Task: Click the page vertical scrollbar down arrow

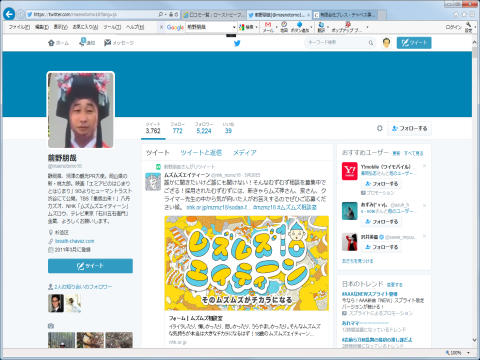Action: [x=475, y=340]
